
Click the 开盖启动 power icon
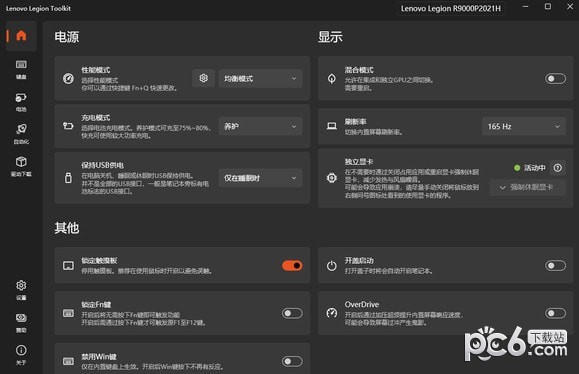pos(332,265)
